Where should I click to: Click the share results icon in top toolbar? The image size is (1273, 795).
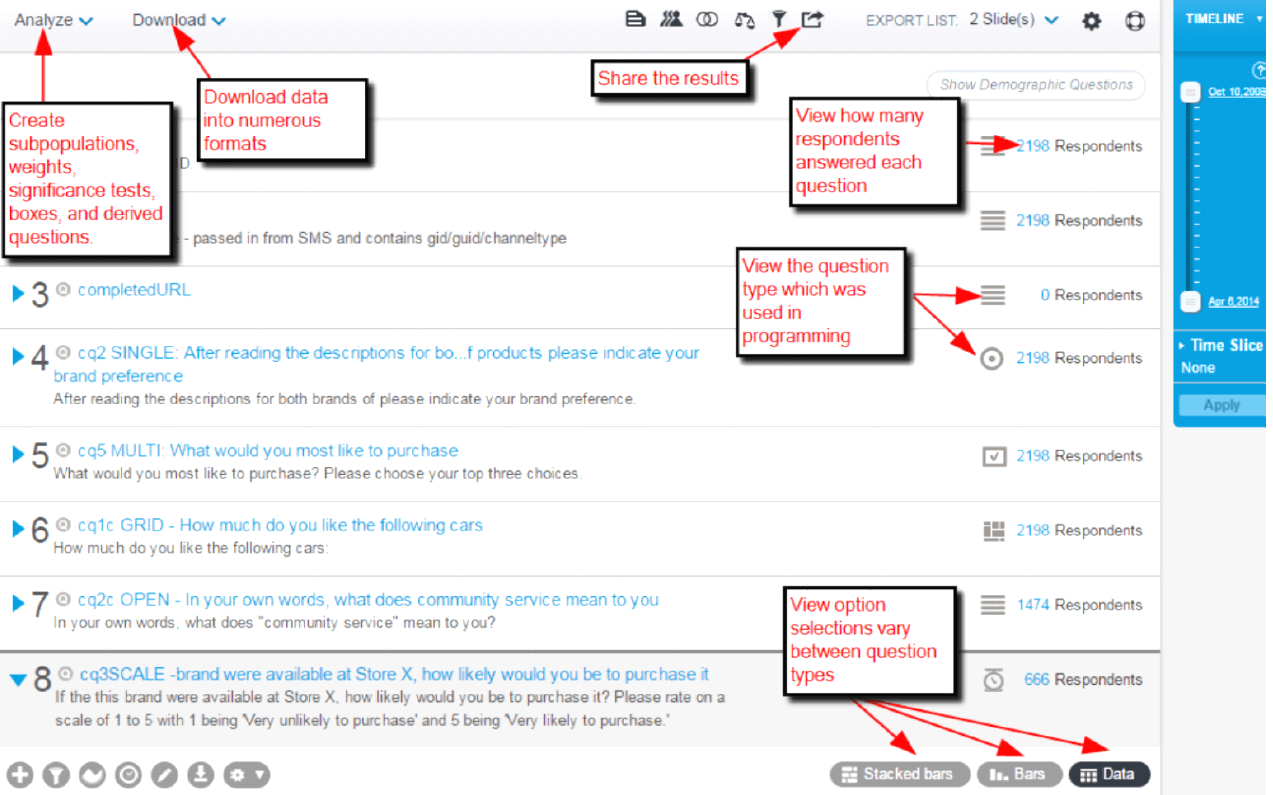coord(812,19)
